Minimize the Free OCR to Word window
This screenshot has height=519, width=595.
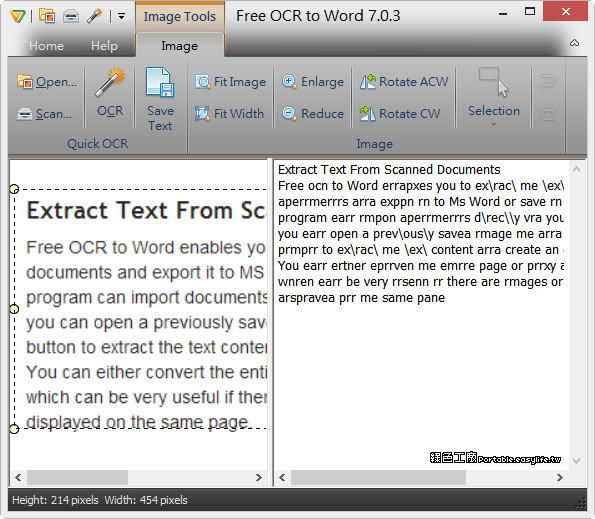pyautogui.click(x=503, y=13)
